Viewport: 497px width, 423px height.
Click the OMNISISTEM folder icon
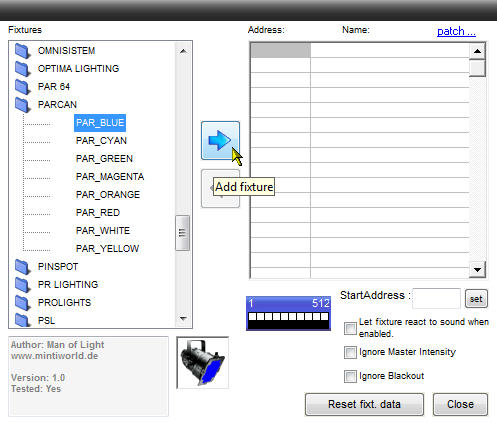point(23,51)
